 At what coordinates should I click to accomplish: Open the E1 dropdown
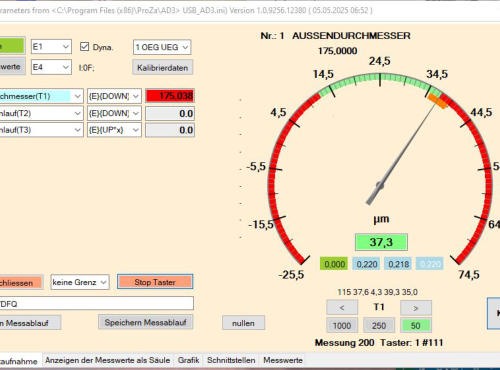51,47
